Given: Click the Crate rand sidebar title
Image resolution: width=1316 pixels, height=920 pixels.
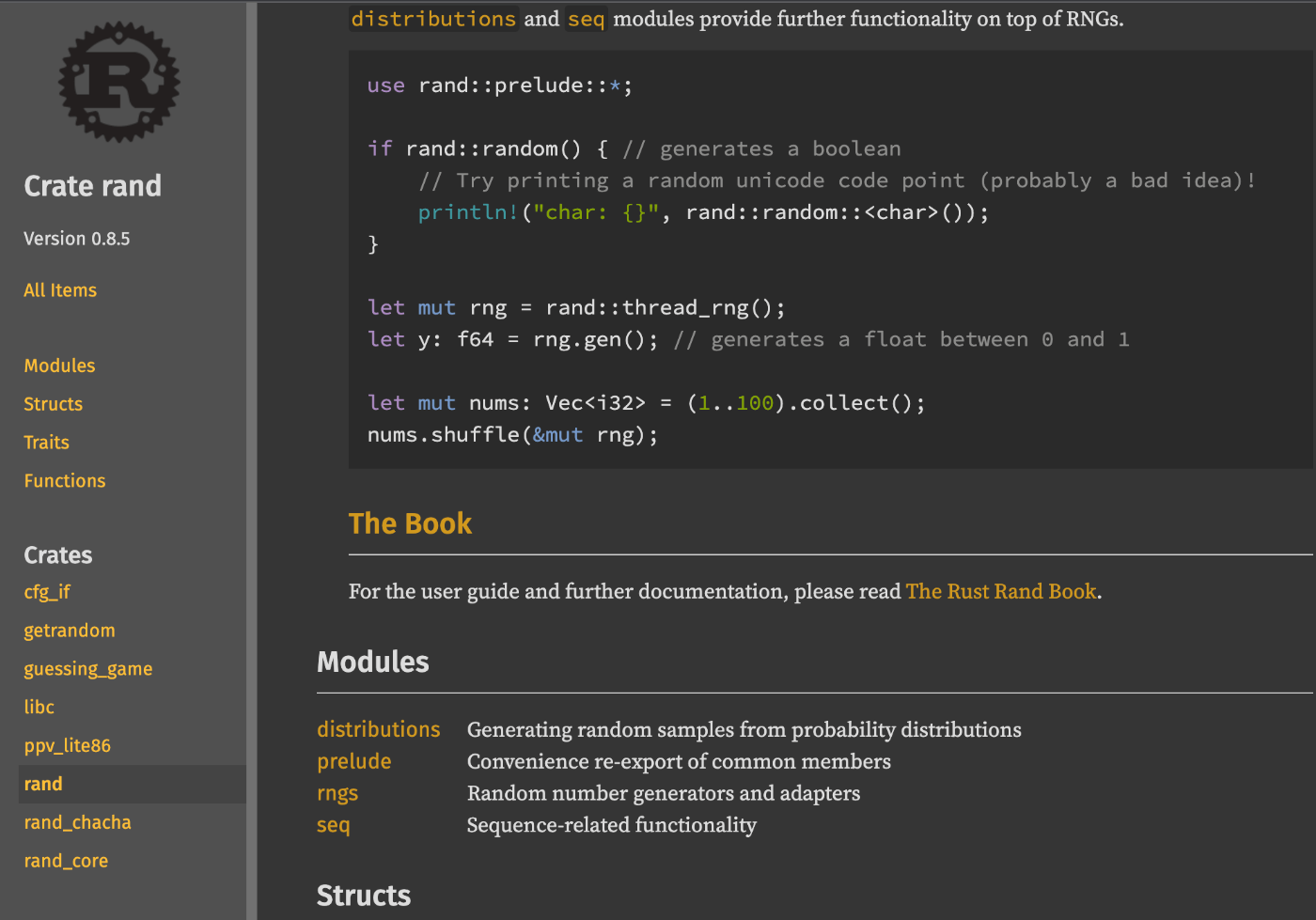Looking at the screenshot, I should pos(93,186).
